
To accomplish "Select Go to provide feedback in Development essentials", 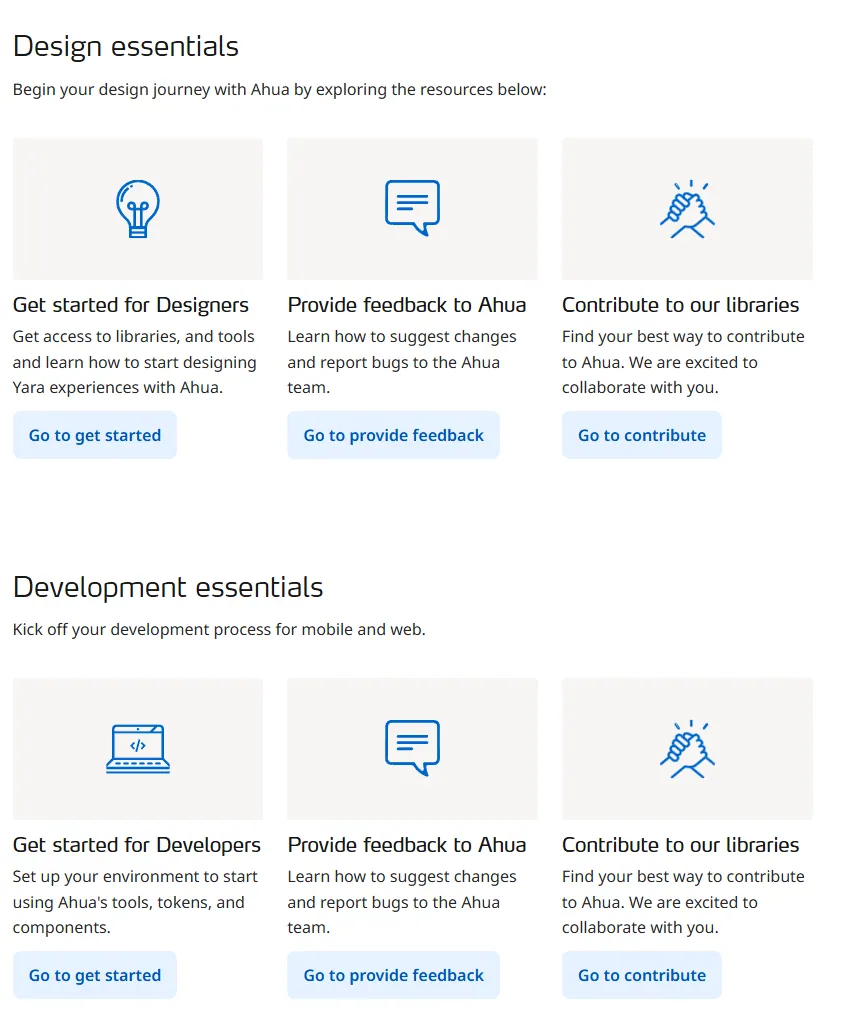I will point(393,975).
